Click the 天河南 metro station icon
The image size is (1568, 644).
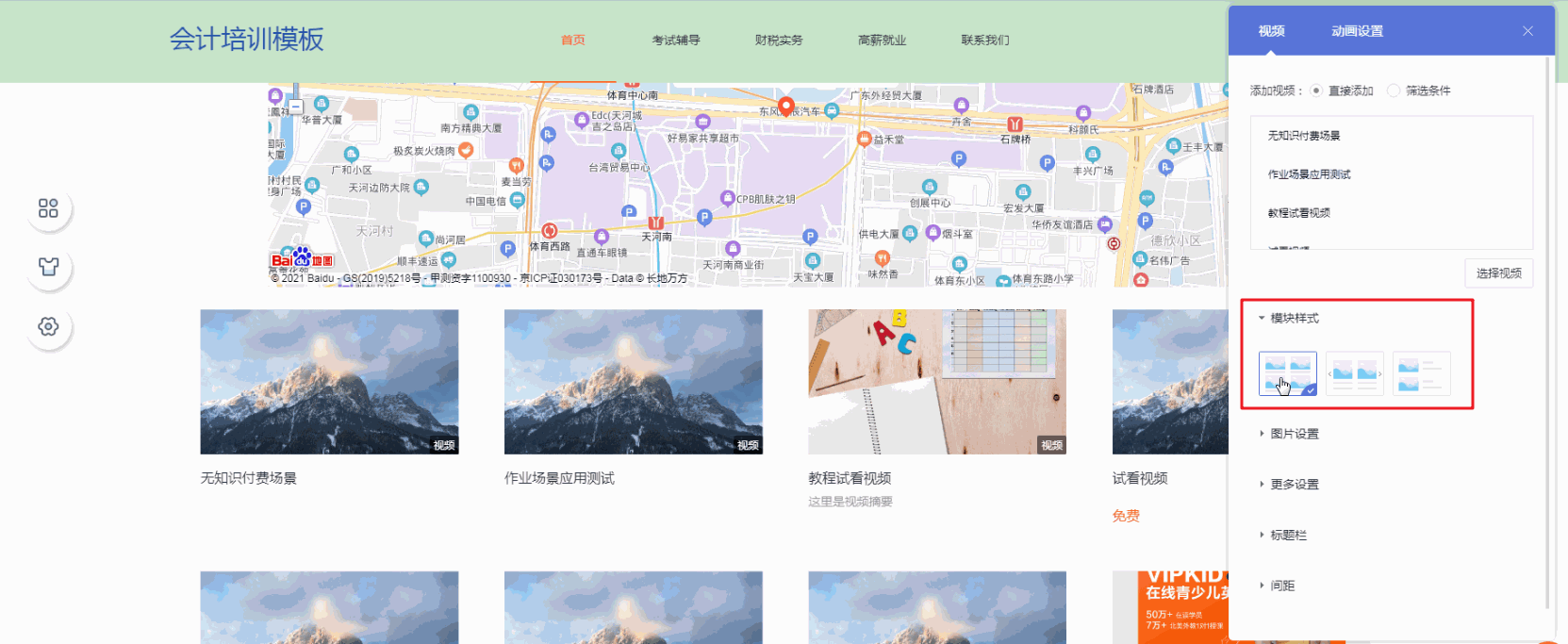[x=656, y=223]
